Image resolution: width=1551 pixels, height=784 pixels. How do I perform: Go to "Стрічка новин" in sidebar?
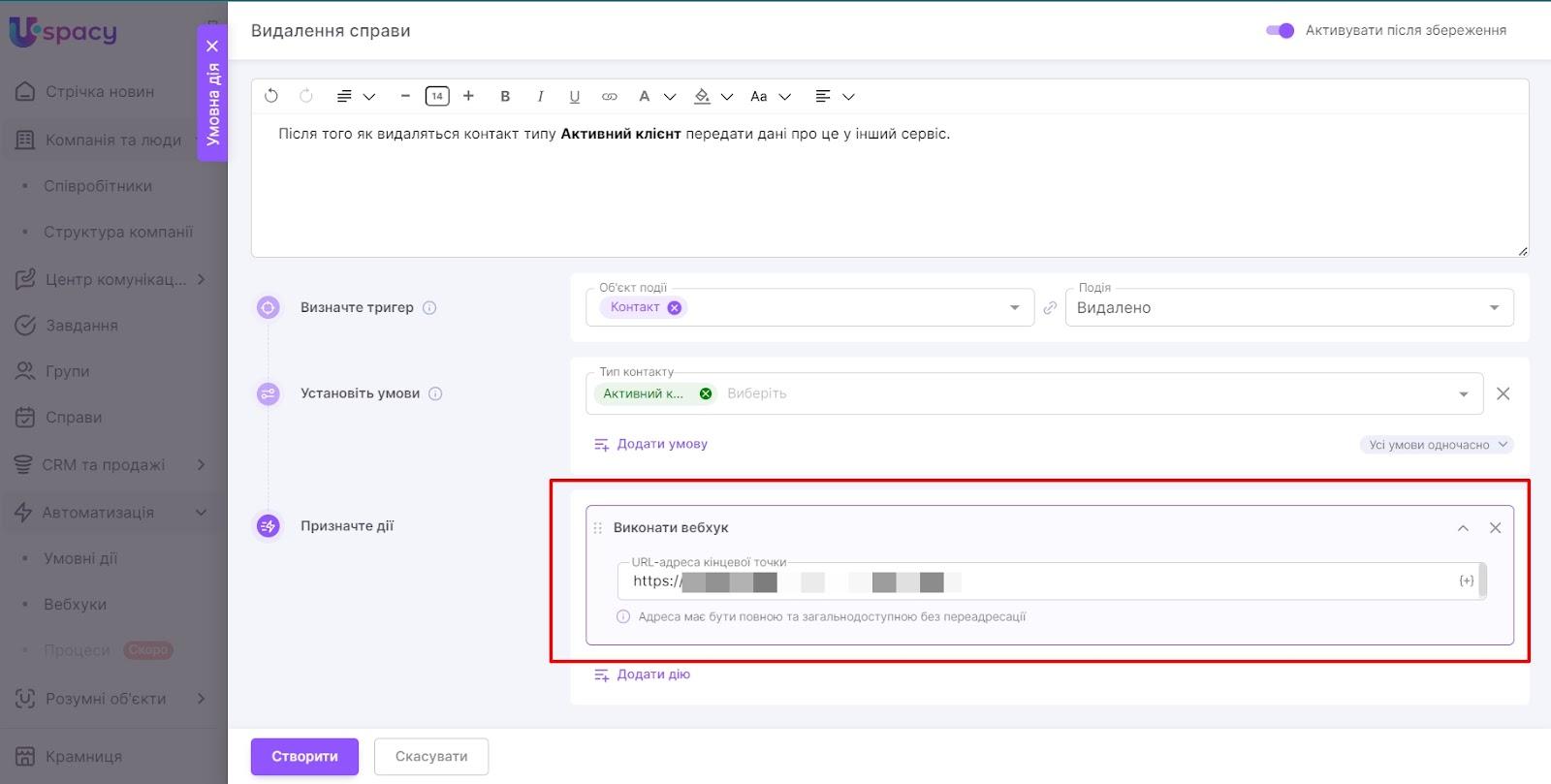tap(99, 92)
